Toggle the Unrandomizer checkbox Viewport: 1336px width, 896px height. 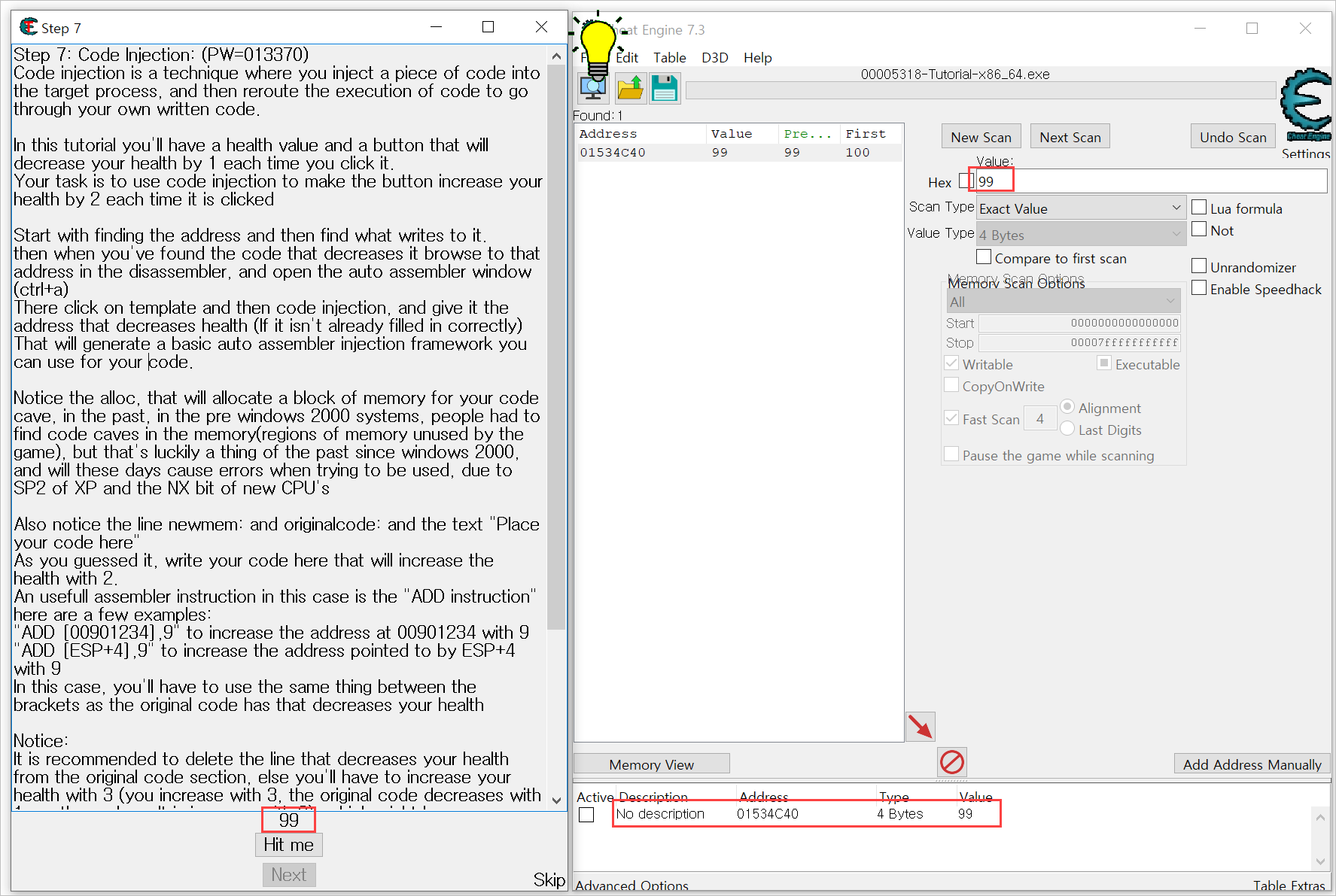pyautogui.click(x=1199, y=266)
